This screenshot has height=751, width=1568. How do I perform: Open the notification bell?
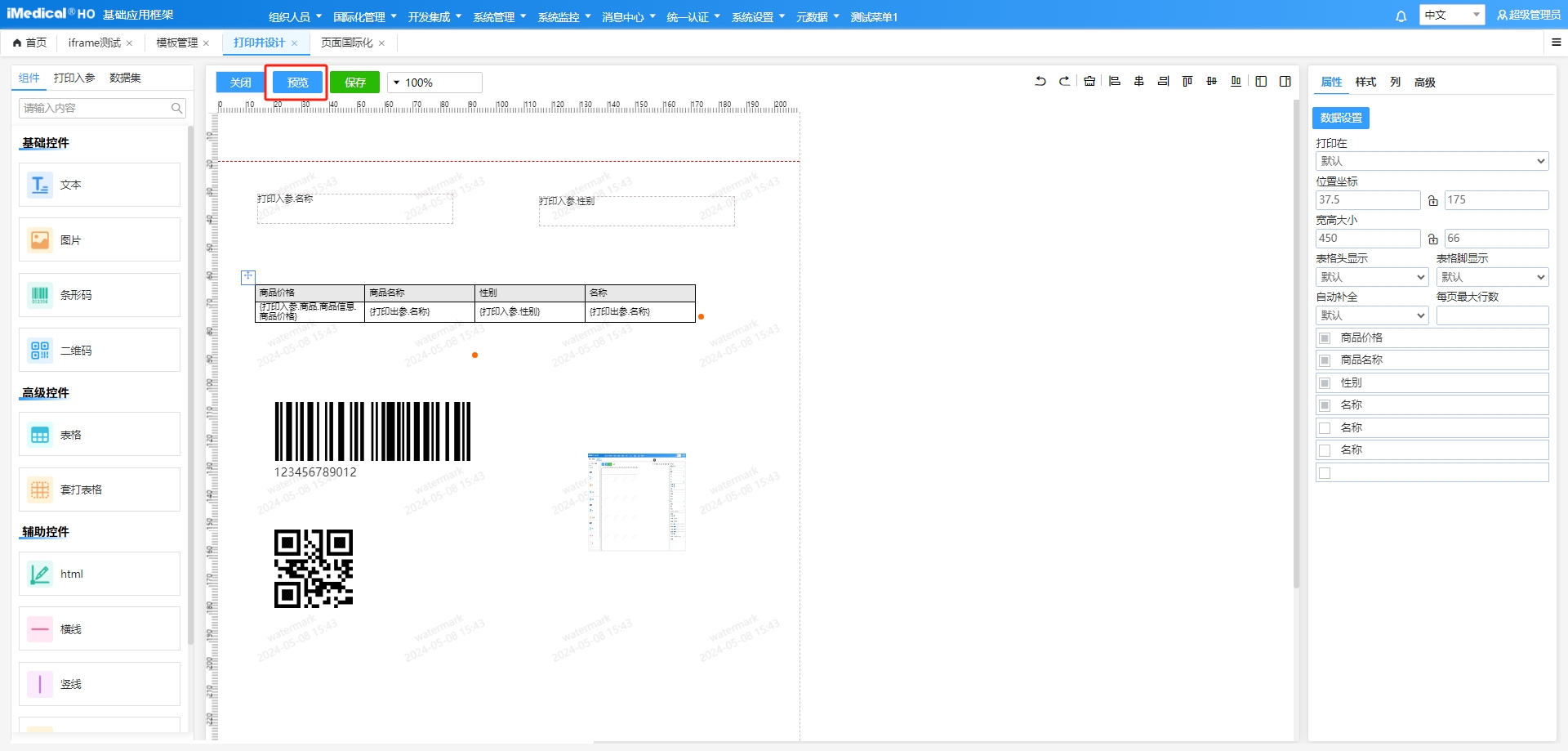pyautogui.click(x=1401, y=16)
